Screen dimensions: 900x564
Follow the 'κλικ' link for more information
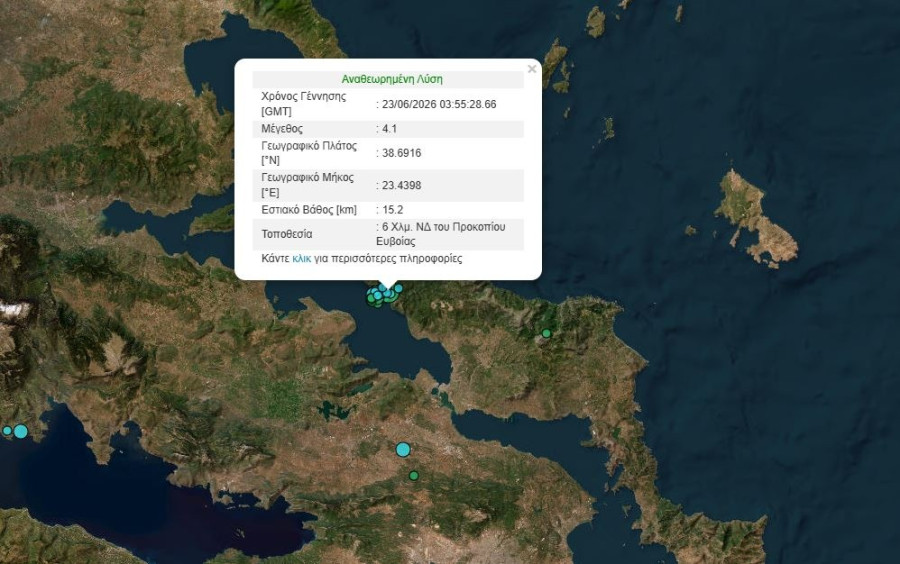pyautogui.click(x=301, y=259)
